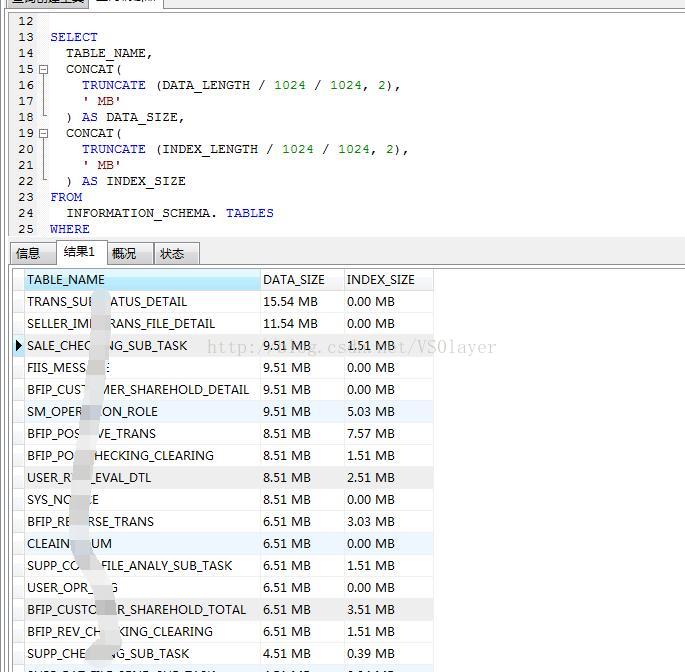Select the current row arrow indicator
Screen dimensions: 685x672
(x=18, y=346)
